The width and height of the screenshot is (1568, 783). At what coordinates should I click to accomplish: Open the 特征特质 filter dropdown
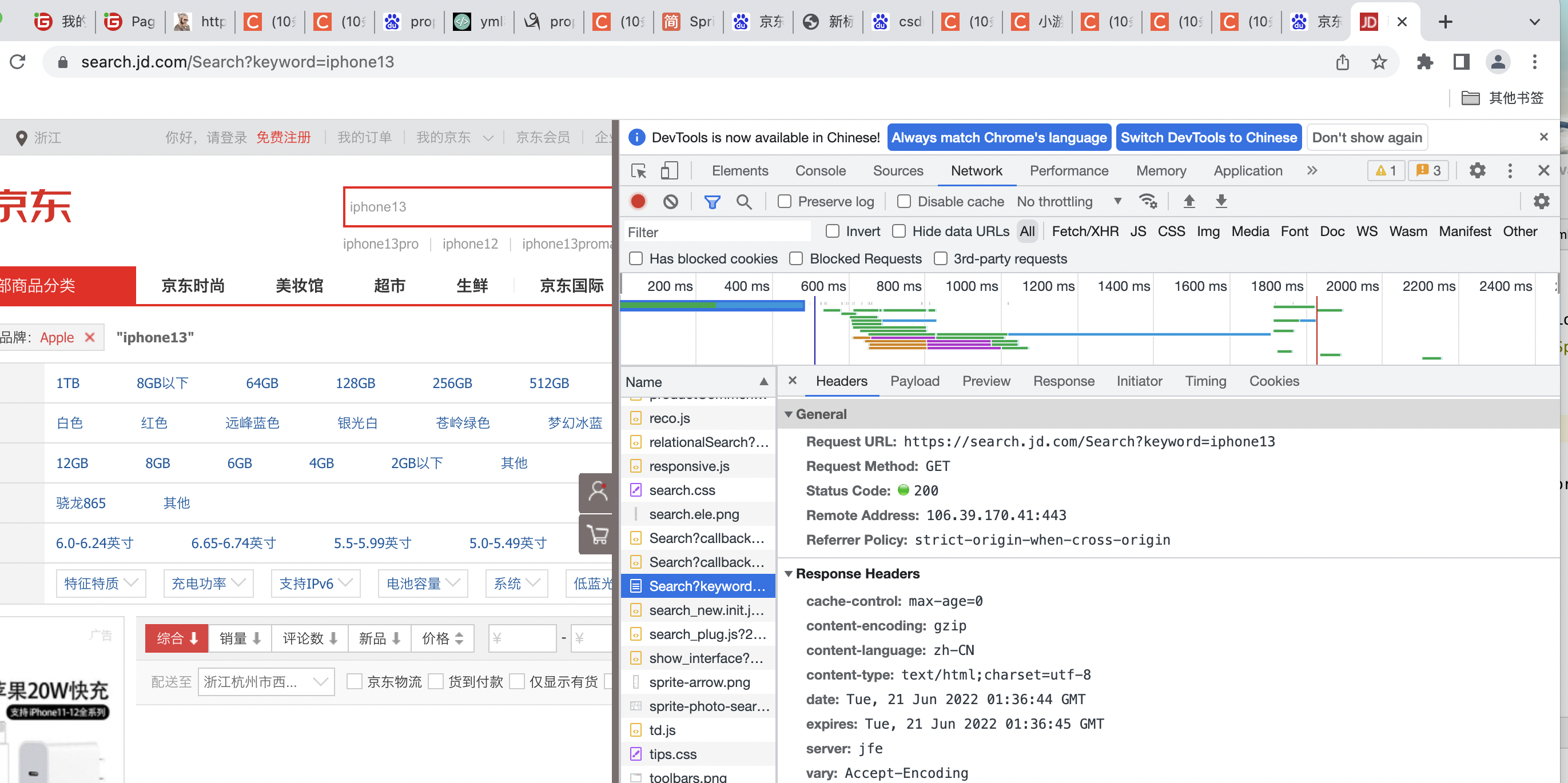[101, 584]
